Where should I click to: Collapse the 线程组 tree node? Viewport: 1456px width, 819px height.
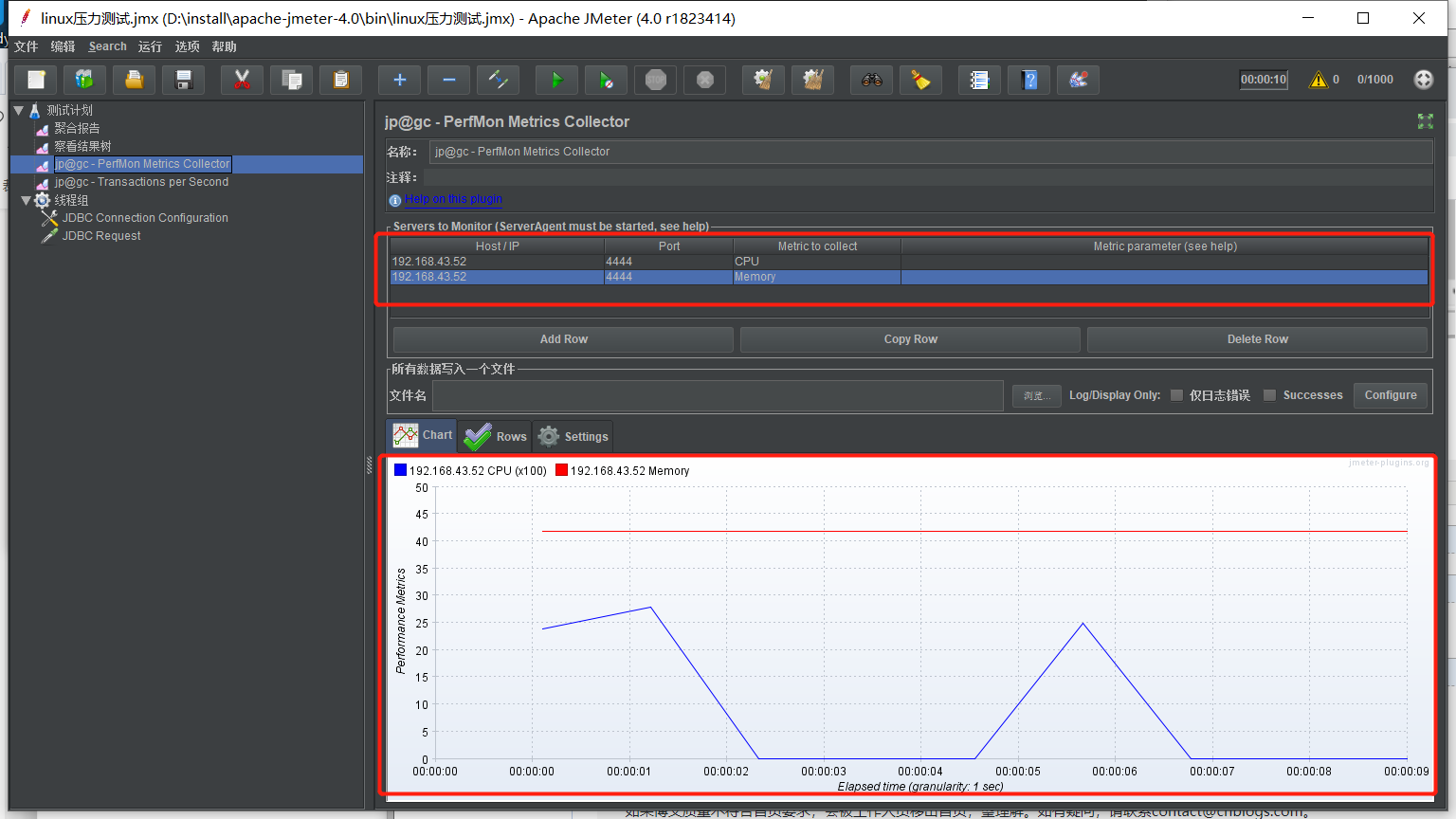[x=26, y=200]
